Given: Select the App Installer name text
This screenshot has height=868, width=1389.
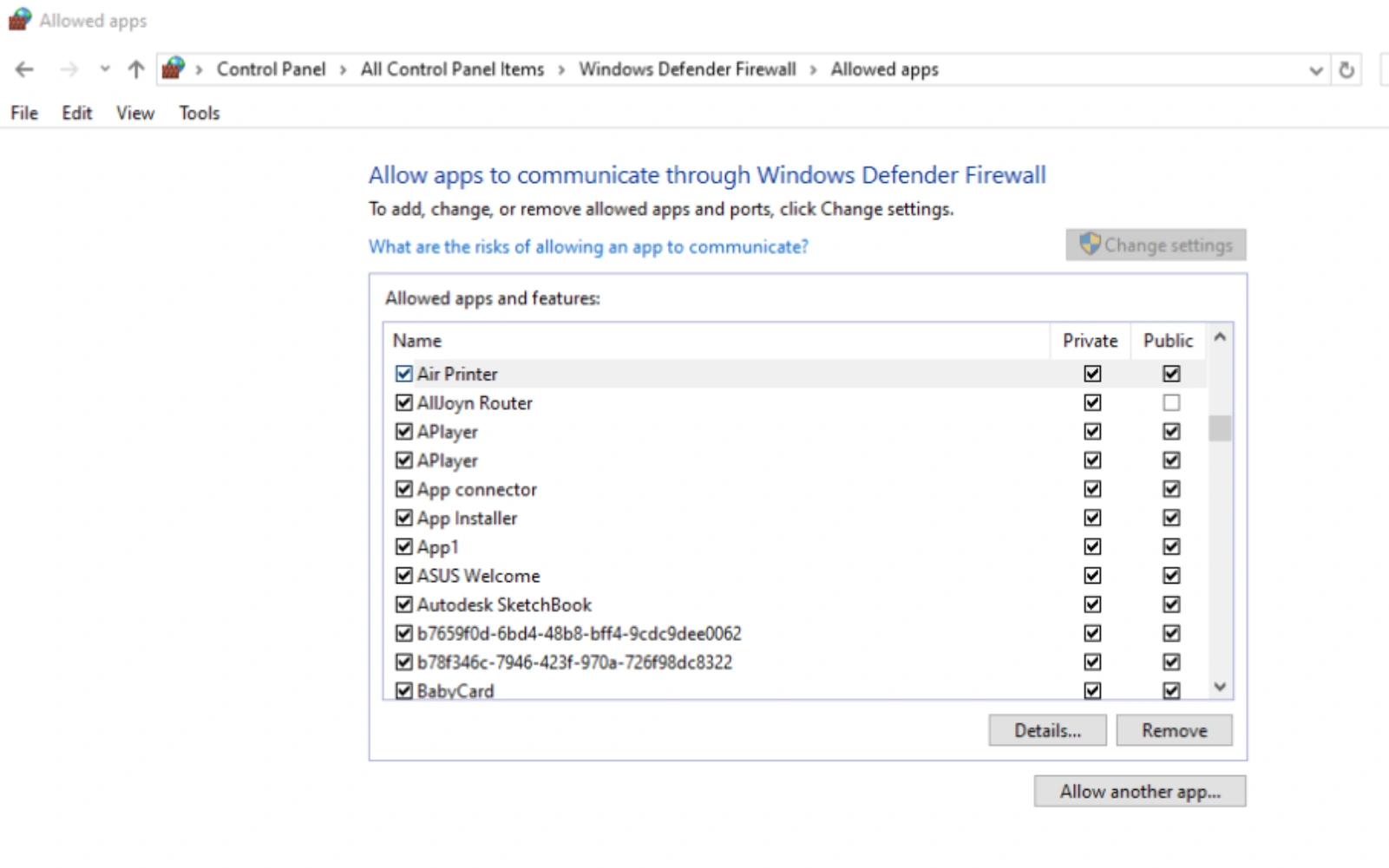Looking at the screenshot, I should (467, 518).
